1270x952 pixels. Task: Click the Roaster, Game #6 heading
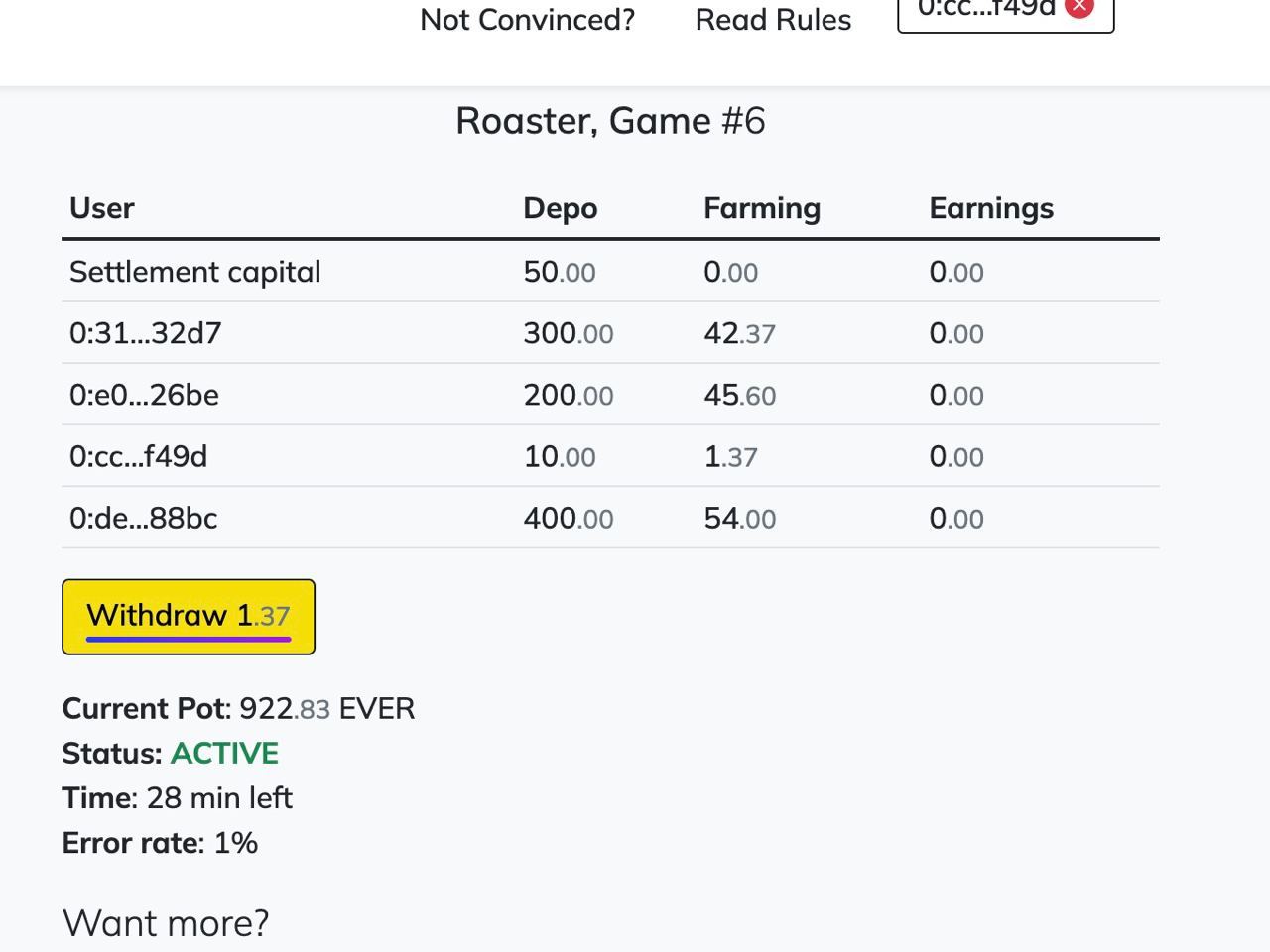point(610,121)
